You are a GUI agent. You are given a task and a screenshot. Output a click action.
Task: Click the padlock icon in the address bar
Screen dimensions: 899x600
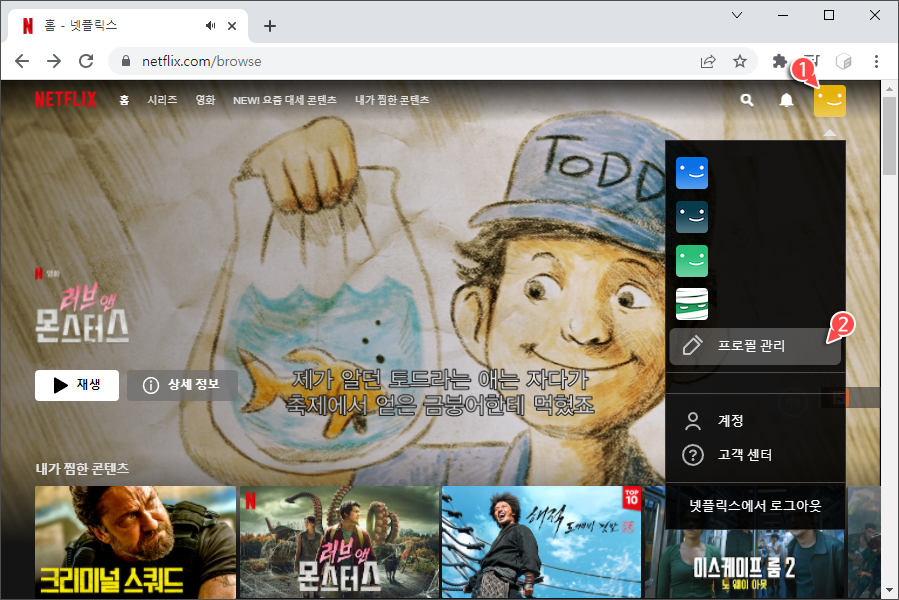[x=125, y=61]
